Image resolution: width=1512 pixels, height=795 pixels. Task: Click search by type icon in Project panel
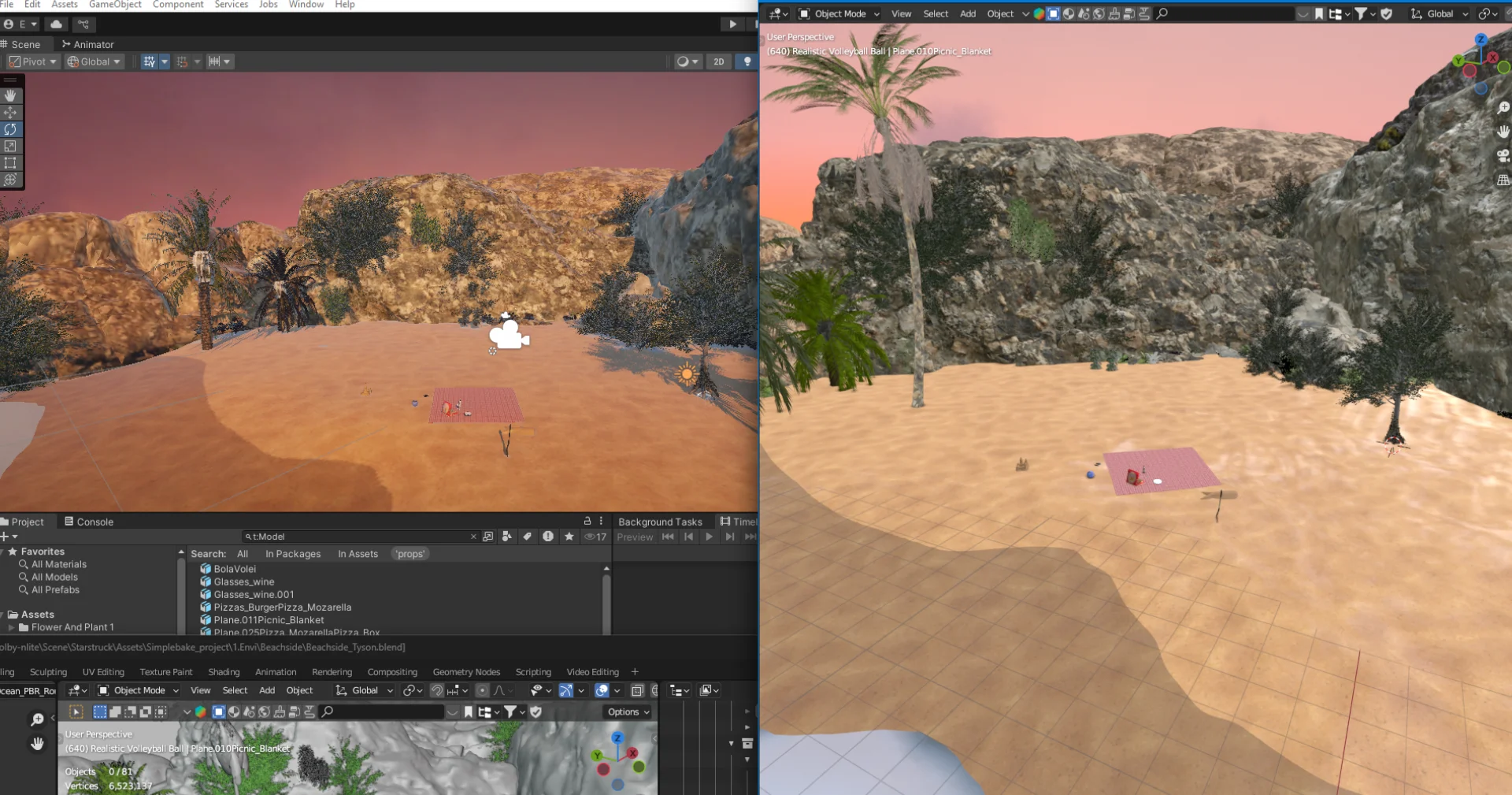pyautogui.click(x=507, y=537)
